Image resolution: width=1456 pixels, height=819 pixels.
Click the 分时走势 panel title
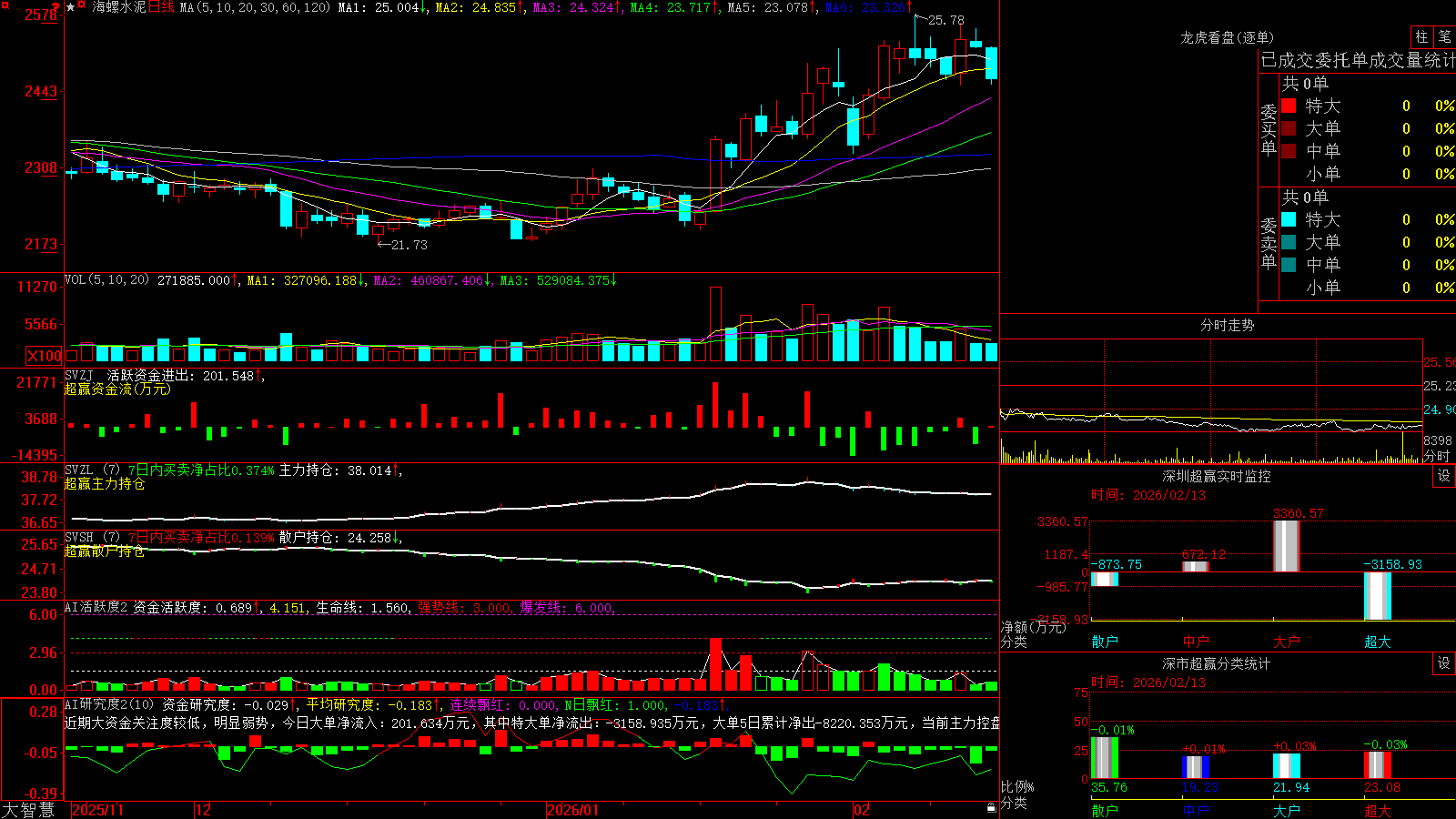[x=1227, y=325]
